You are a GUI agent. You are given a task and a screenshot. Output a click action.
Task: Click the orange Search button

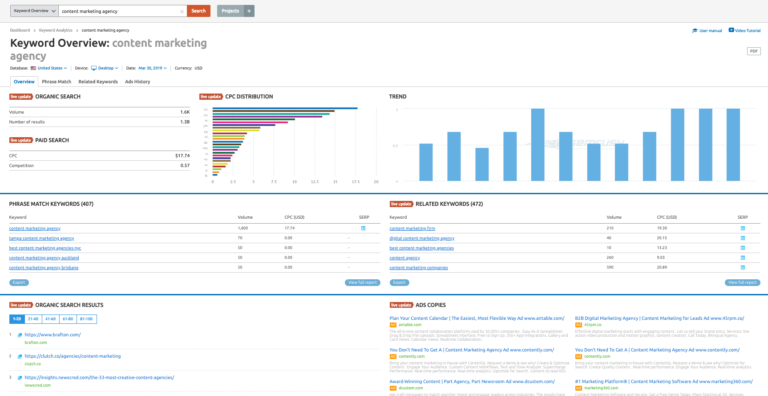(198, 11)
